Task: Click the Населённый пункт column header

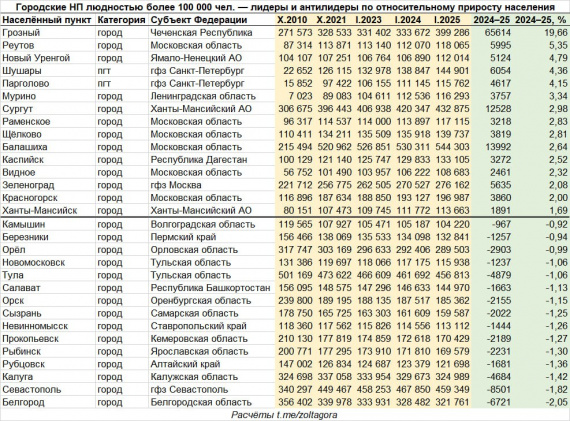Action: pos(47,20)
